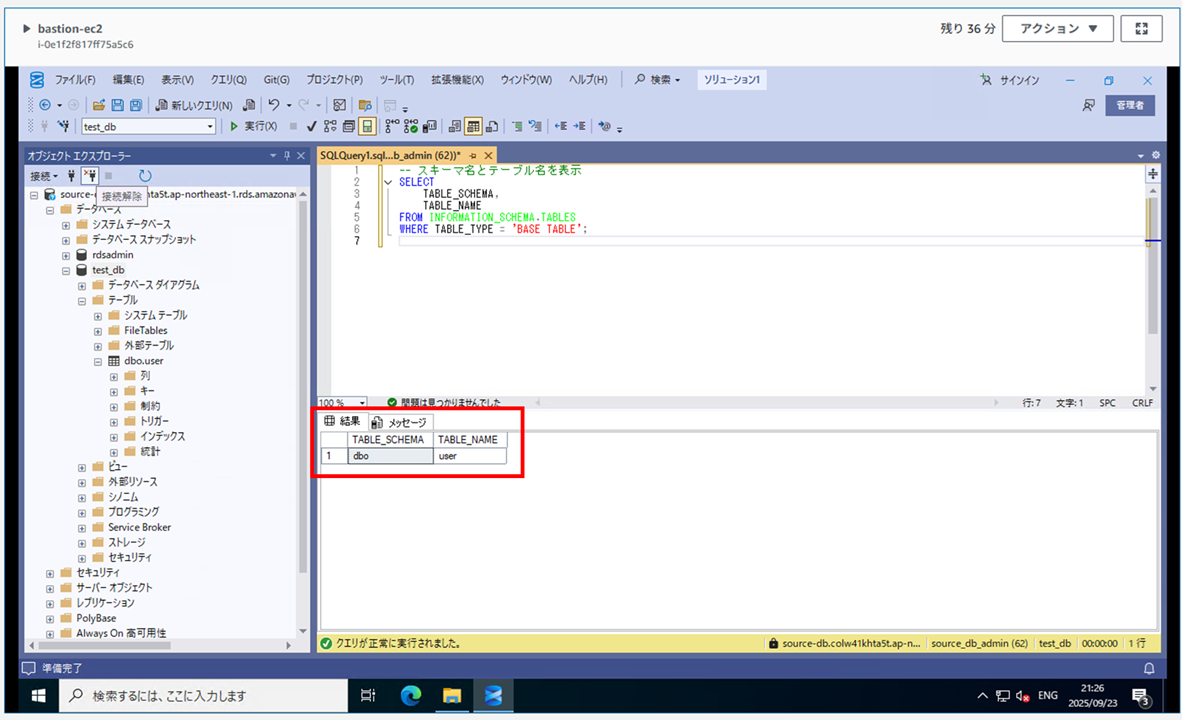Save the current query with the Save icon
The height and width of the screenshot is (720, 1182).
(x=117, y=105)
